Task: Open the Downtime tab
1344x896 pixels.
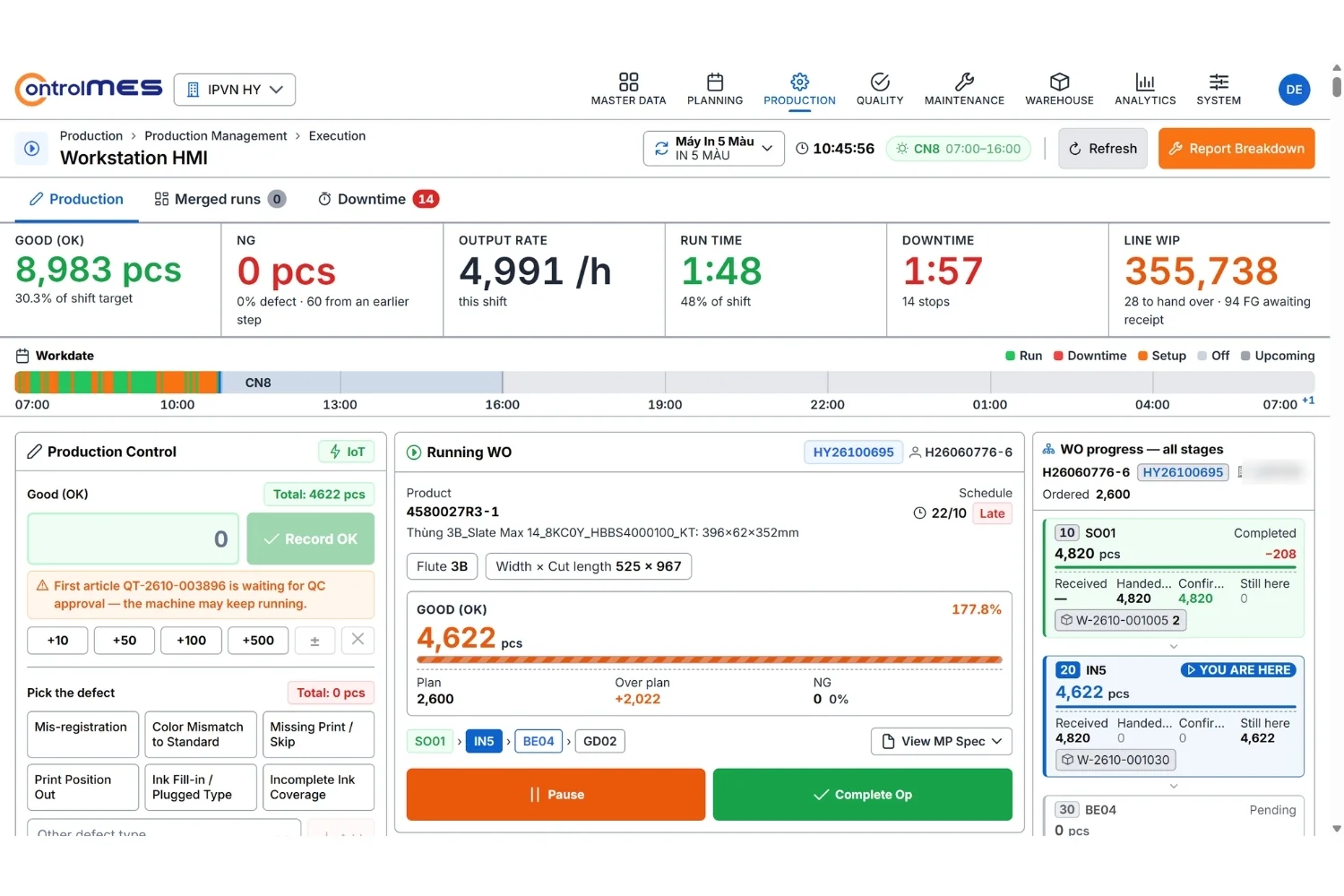Action: pyautogui.click(x=378, y=199)
